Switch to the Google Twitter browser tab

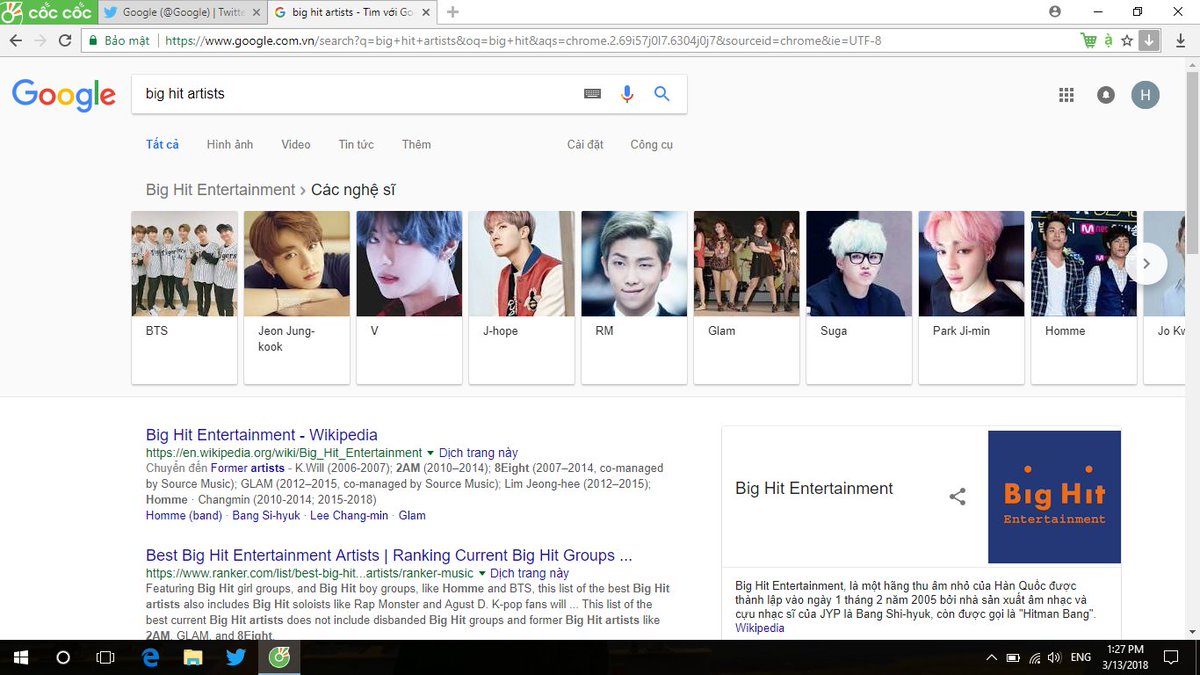point(185,12)
